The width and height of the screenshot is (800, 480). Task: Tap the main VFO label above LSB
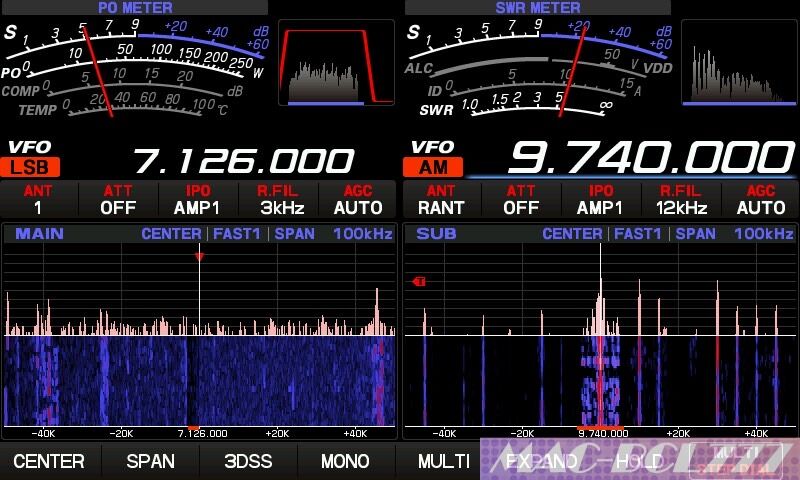point(30,147)
